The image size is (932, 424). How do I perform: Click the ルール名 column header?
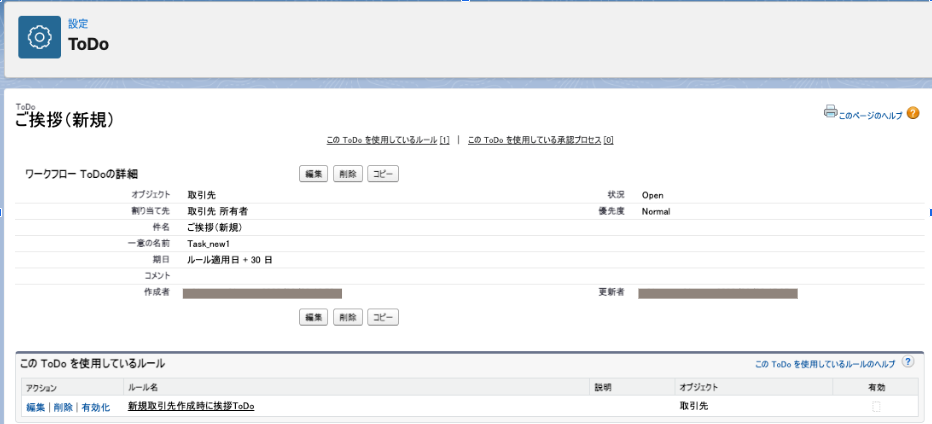[x=143, y=387]
